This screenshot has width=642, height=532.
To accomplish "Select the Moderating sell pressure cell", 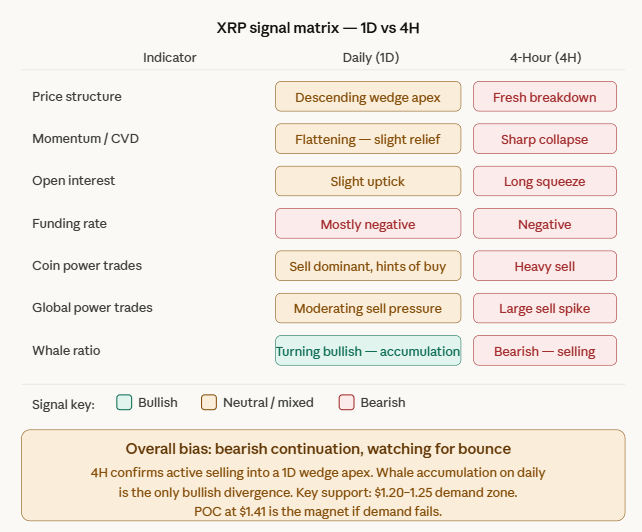I will 368,308.
